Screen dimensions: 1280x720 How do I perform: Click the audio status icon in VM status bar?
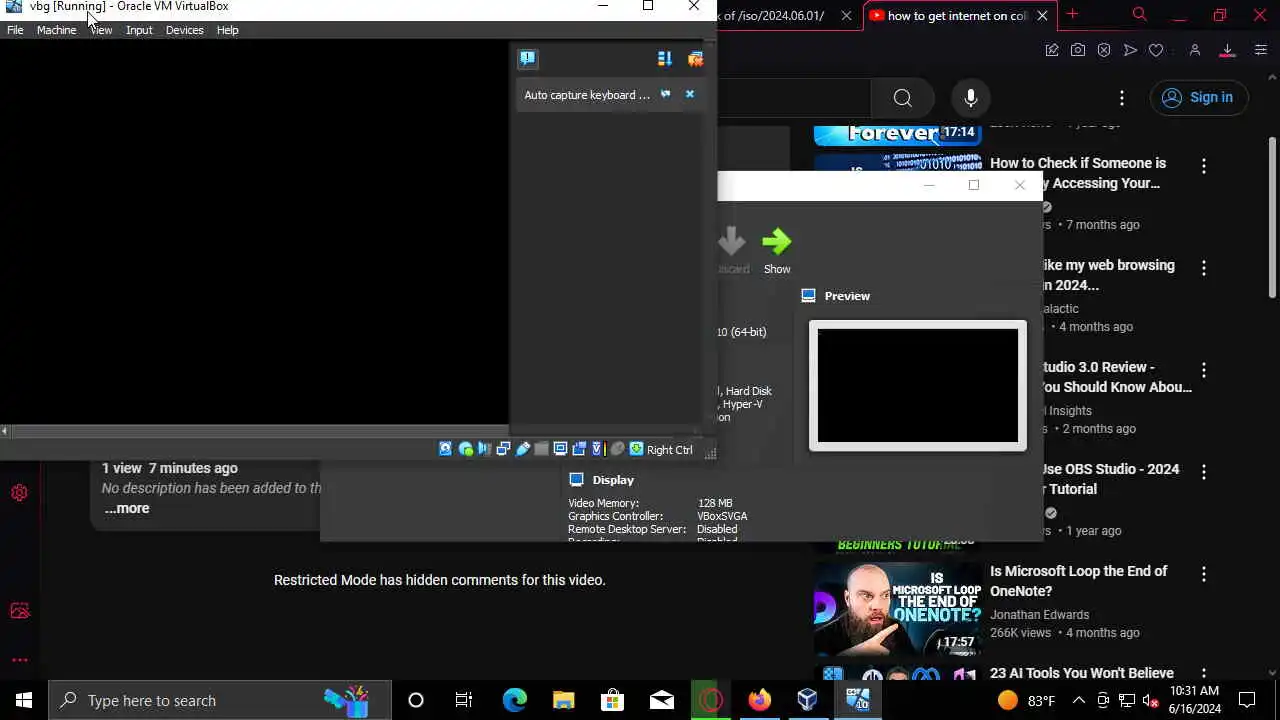click(485, 450)
